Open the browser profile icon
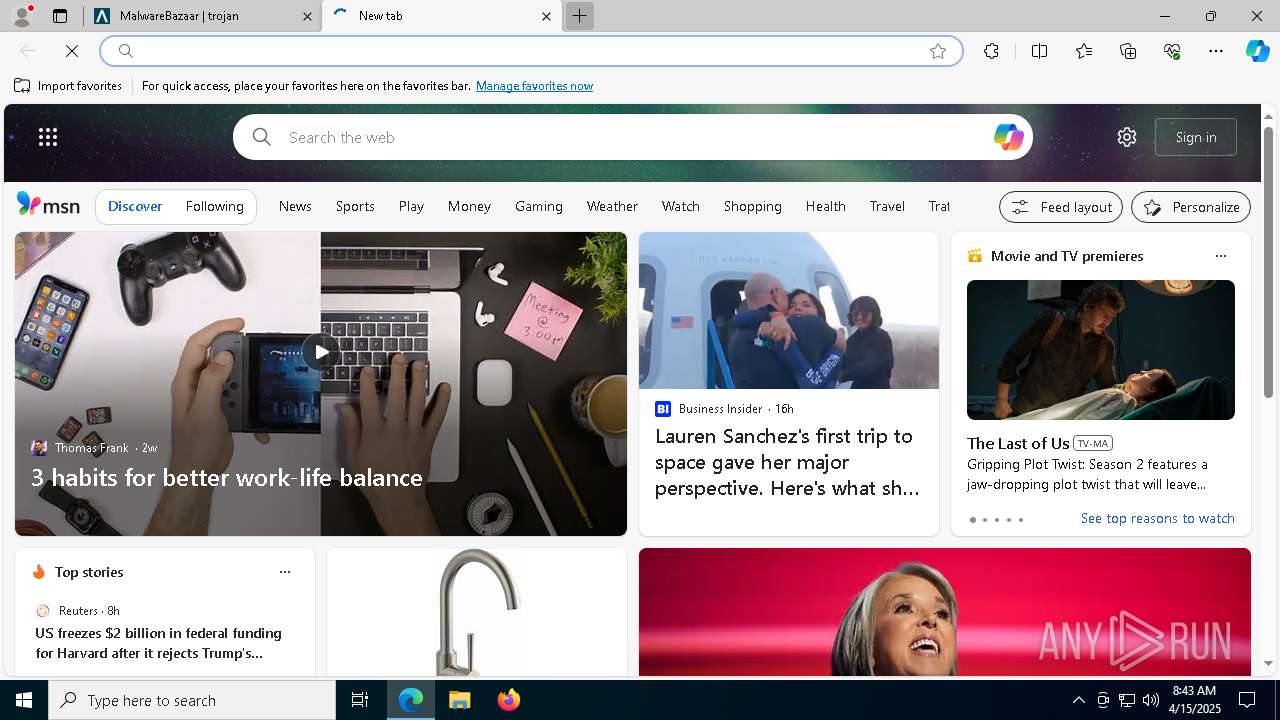 point(22,16)
